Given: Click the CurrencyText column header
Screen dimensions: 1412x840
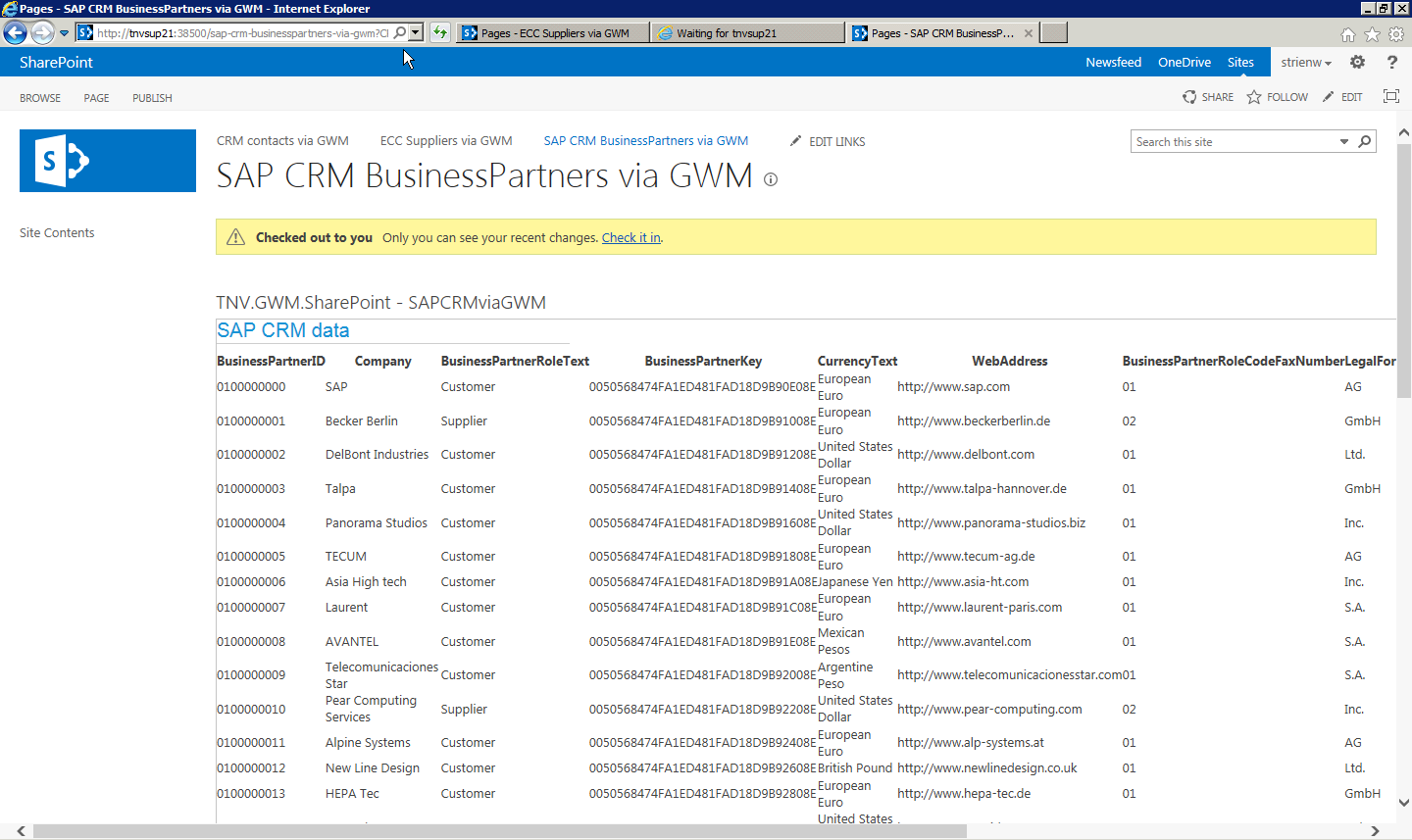Looking at the screenshot, I should [857, 362].
